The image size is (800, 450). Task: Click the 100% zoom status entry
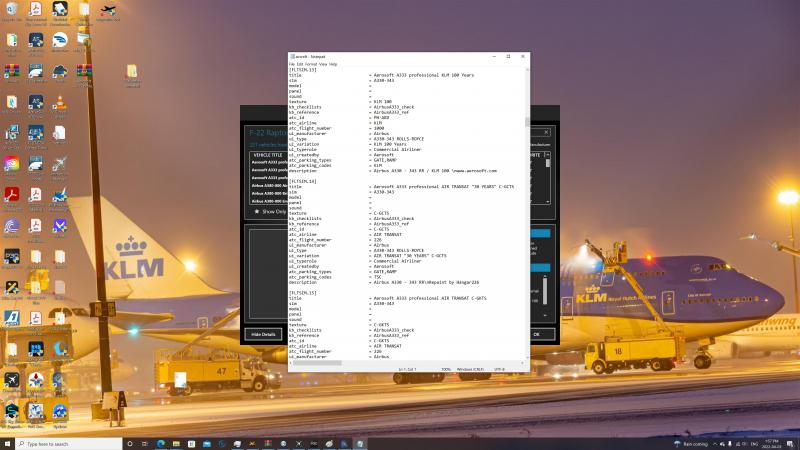446,369
